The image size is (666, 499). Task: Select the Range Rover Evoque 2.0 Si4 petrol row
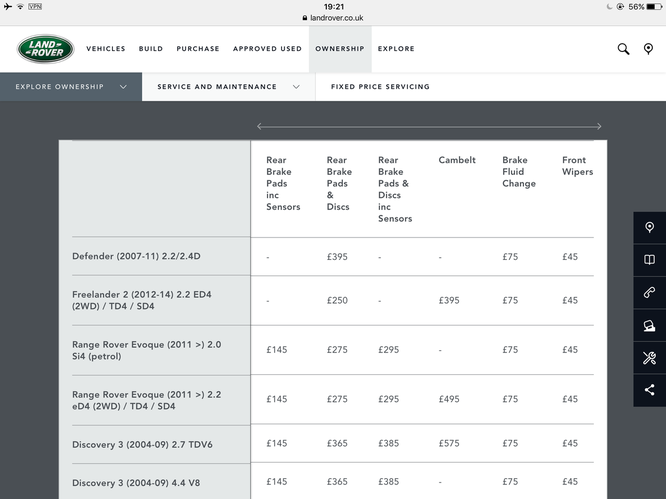147,350
